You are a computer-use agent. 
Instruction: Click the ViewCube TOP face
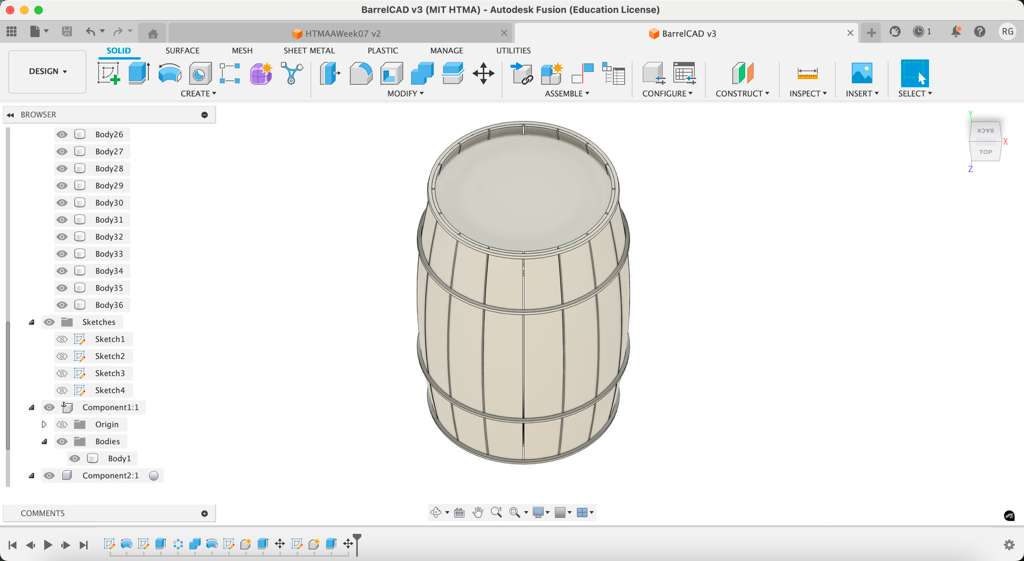tap(985, 152)
